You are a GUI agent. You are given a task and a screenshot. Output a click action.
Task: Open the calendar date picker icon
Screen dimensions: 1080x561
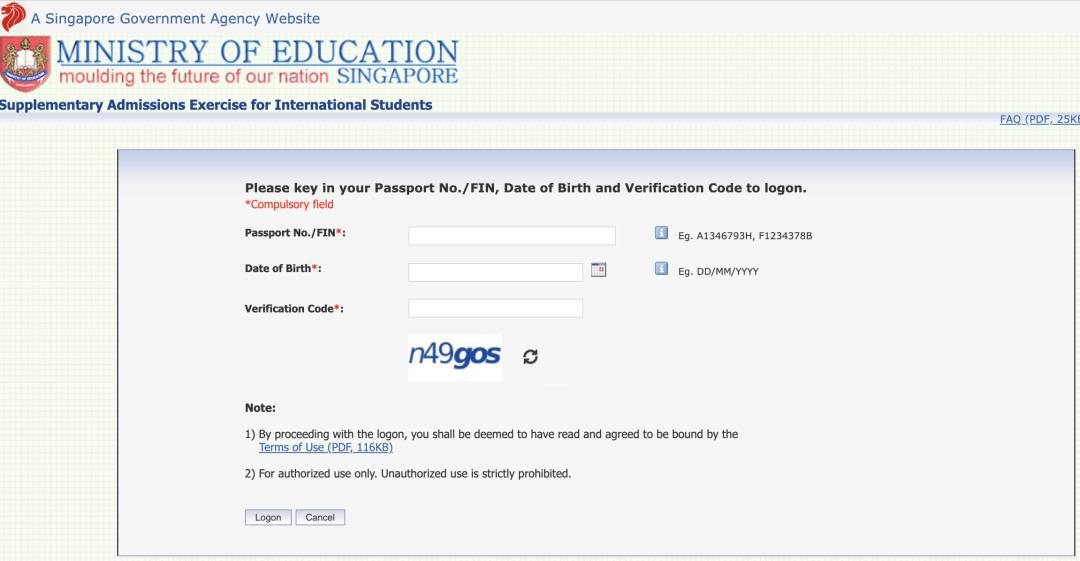[599, 270]
